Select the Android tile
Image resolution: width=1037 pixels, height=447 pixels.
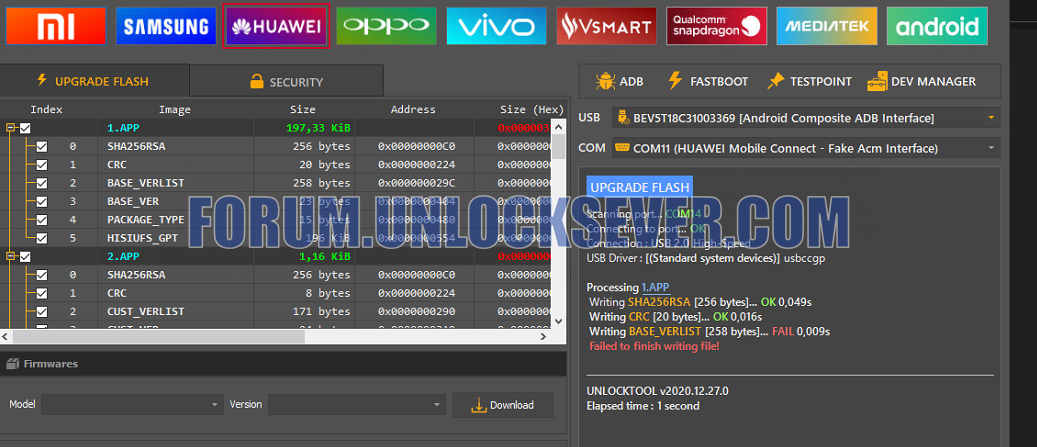pyautogui.click(x=937, y=26)
